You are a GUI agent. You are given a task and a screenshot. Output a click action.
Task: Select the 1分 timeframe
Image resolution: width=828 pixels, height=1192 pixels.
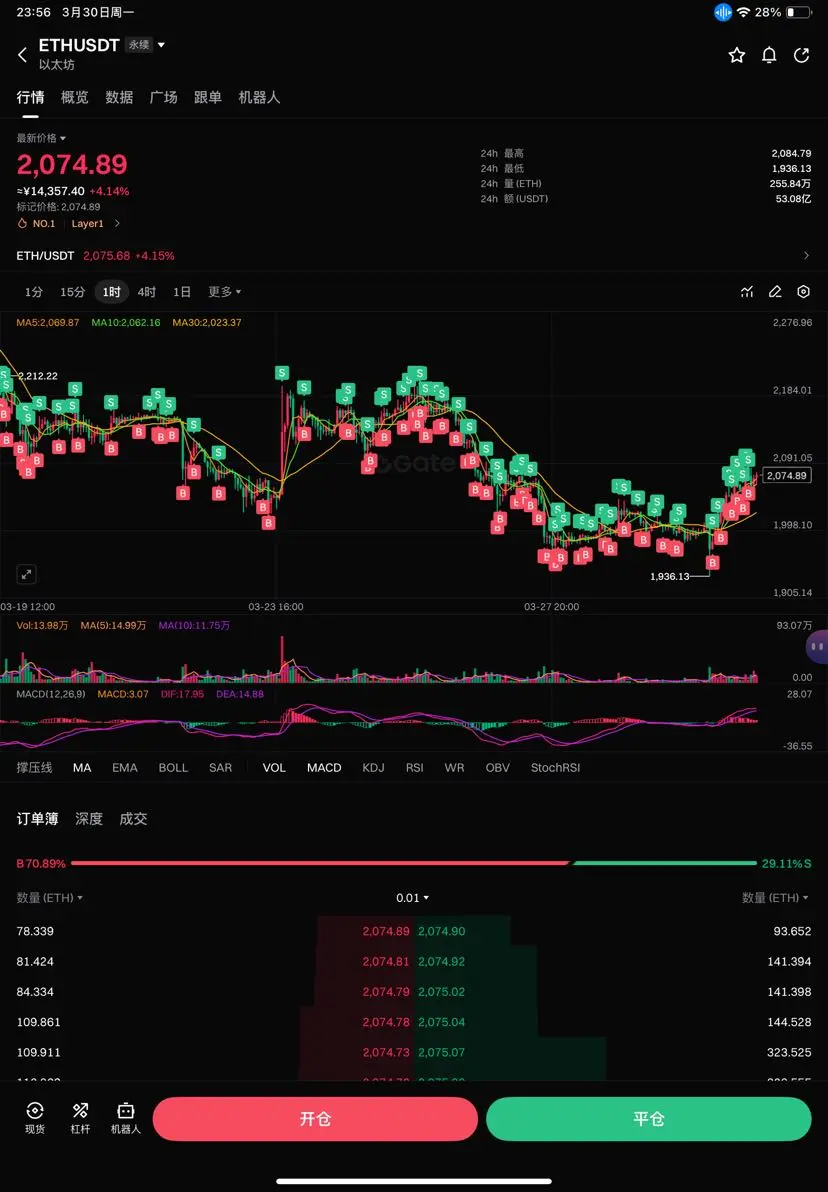coord(33,292)
